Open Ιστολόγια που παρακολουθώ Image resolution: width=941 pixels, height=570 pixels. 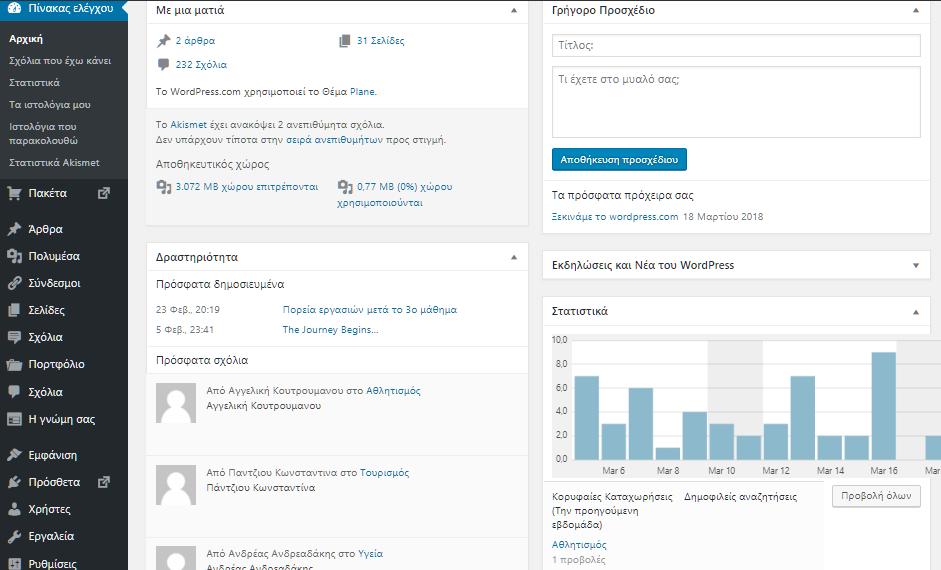coord(43,134)
